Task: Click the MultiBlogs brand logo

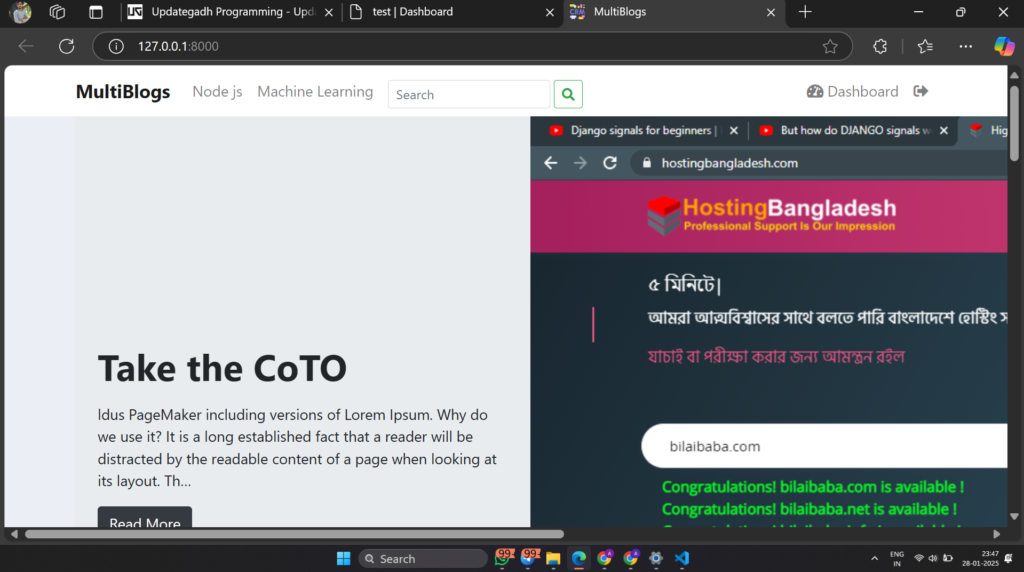Action: coord(123,91)
